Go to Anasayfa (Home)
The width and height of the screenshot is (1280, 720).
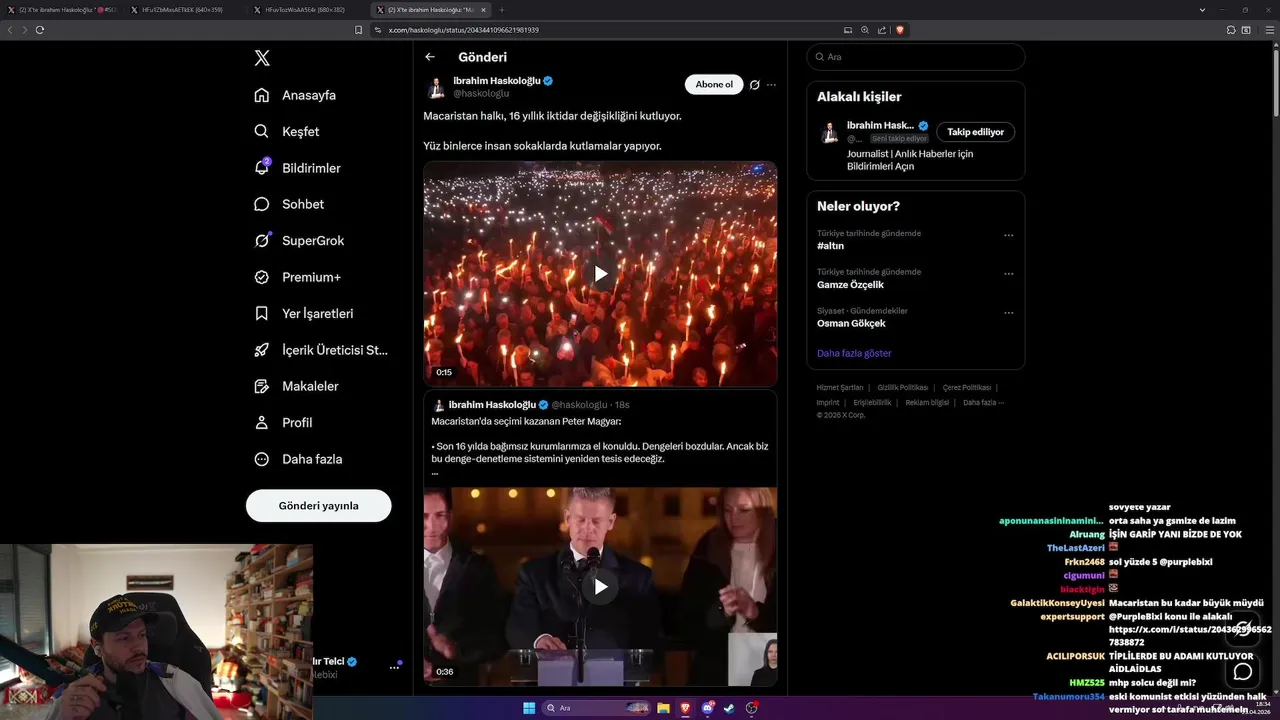(295, 95)
